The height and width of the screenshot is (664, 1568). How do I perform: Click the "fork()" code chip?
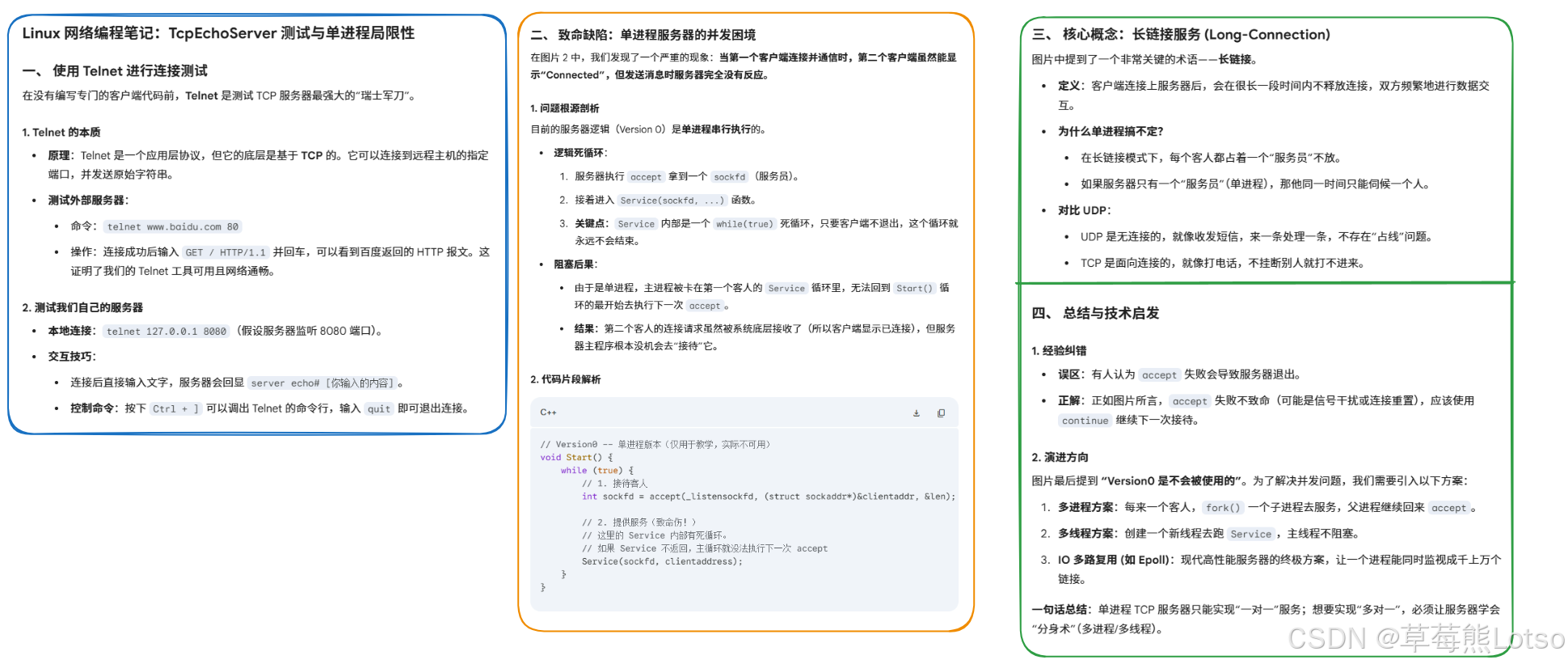click(1222, 508)
